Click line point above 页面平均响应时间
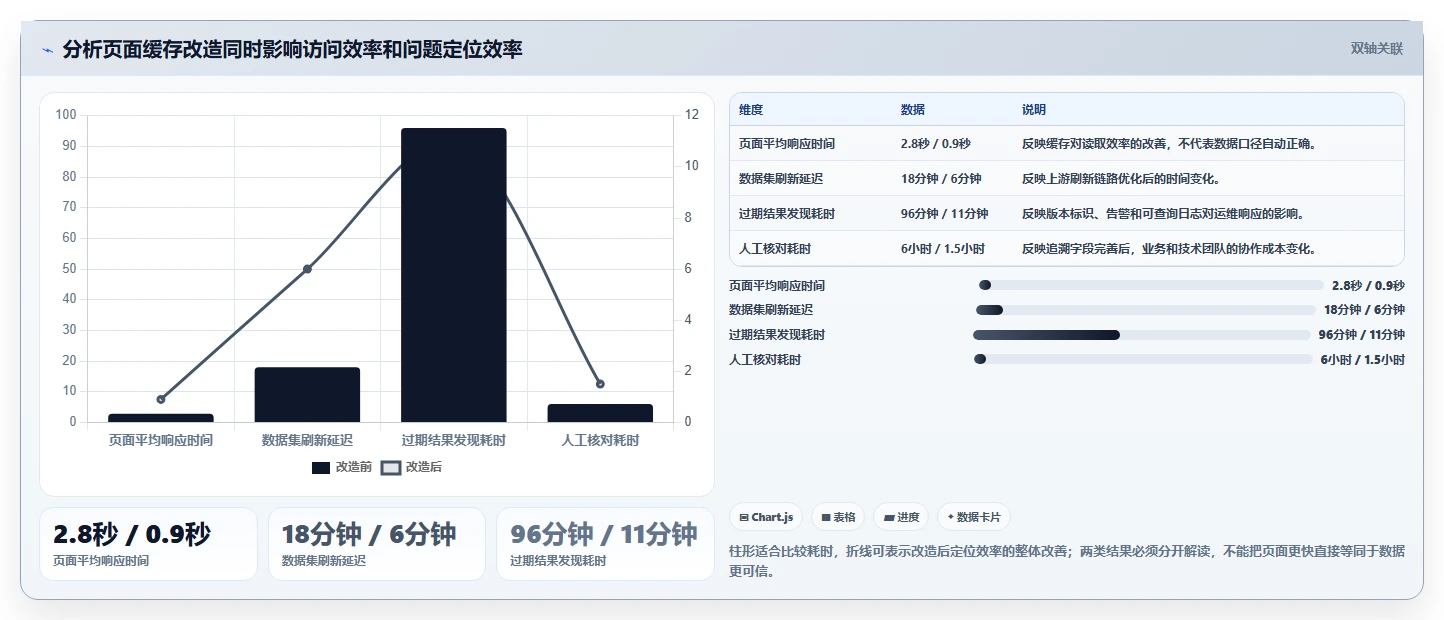Viewport: 1444px width, 620px height. (x=161, y=399)
